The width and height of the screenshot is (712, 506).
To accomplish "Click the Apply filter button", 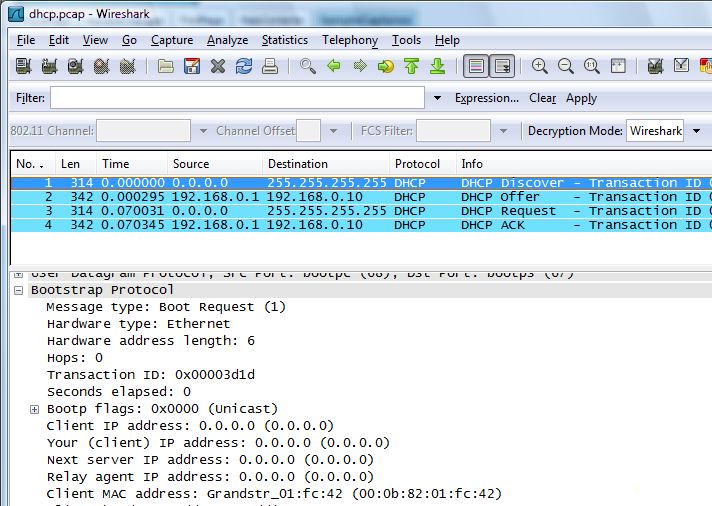I will point(581,98).
